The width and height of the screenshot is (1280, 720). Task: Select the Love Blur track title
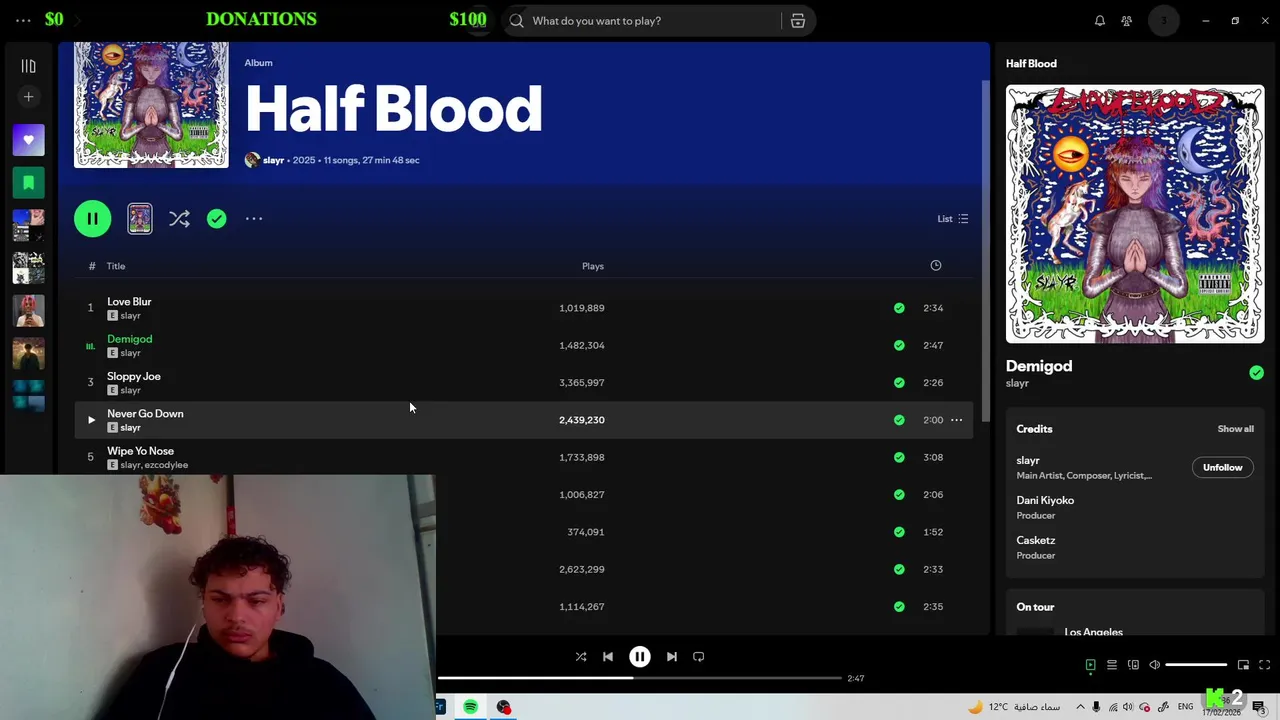[129, 301]
